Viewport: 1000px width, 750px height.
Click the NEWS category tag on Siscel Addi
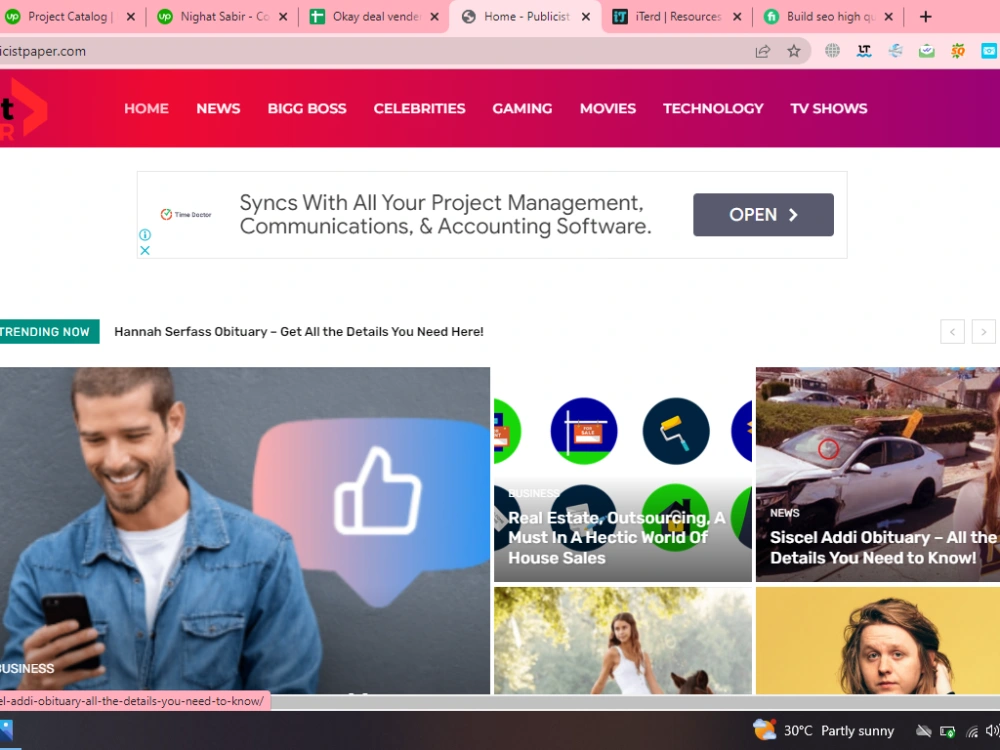[784, 513]
